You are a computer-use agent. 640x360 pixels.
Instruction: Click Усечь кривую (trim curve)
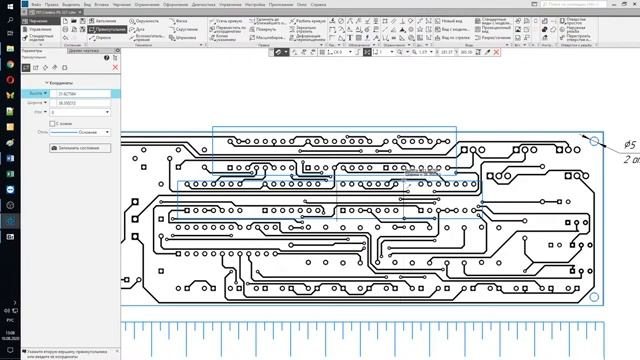pos(226,21)
